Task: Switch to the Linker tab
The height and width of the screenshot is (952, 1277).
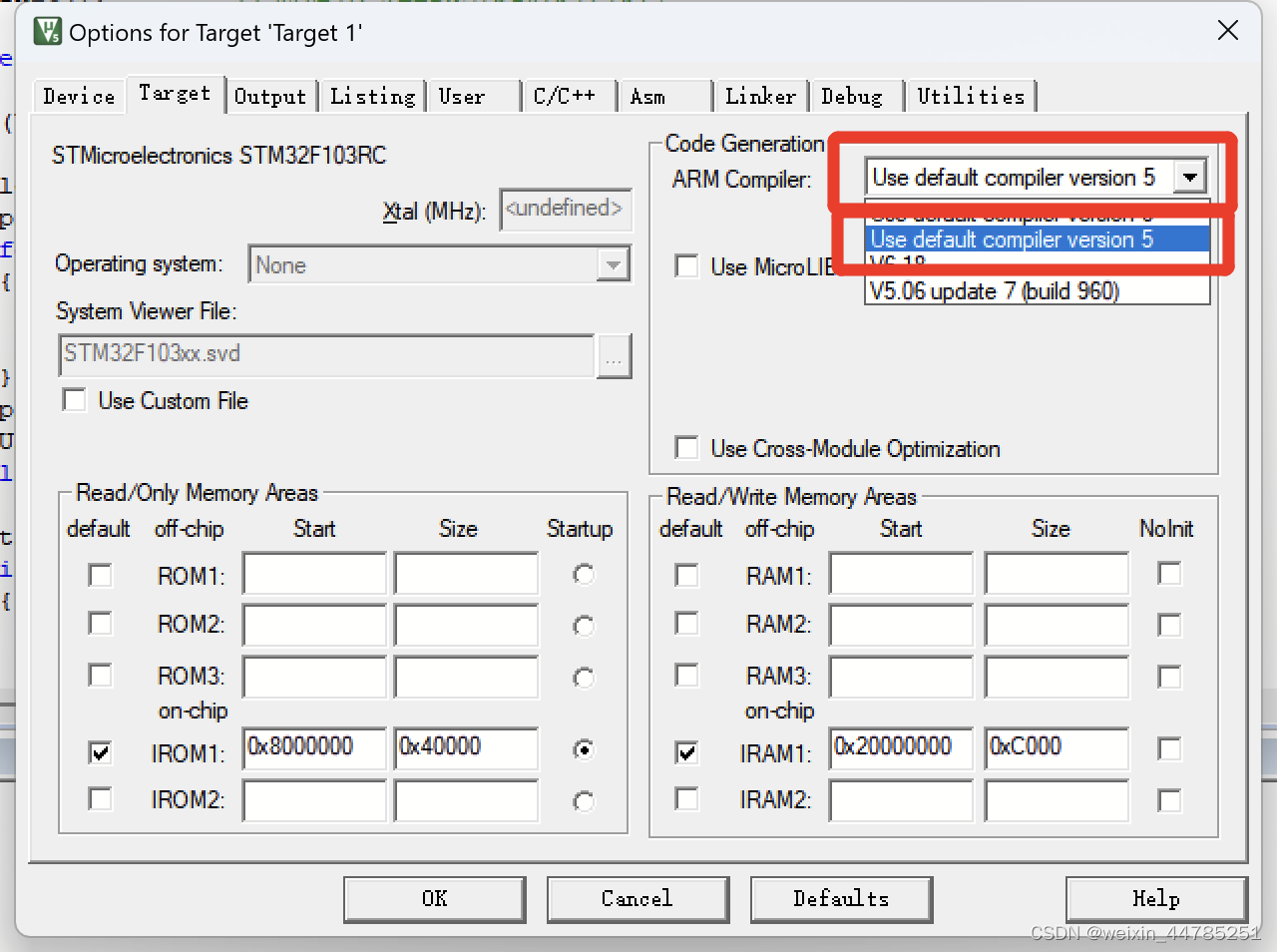Action: point(760,96)
